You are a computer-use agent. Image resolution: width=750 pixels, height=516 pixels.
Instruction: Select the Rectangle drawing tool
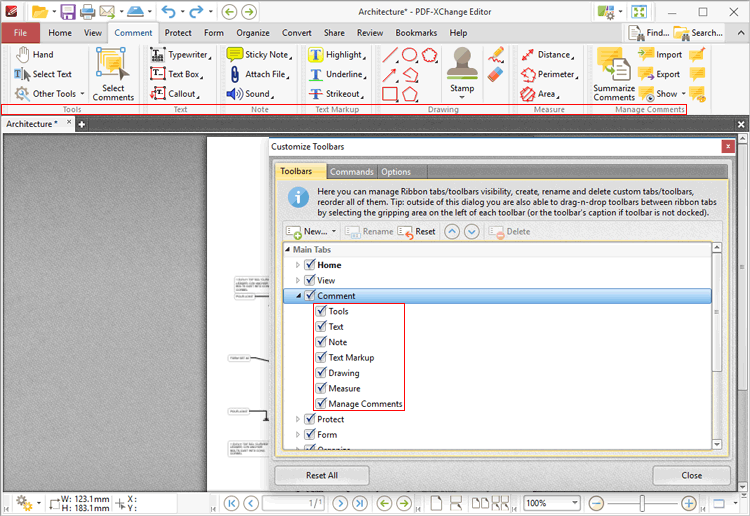point(390,94)
